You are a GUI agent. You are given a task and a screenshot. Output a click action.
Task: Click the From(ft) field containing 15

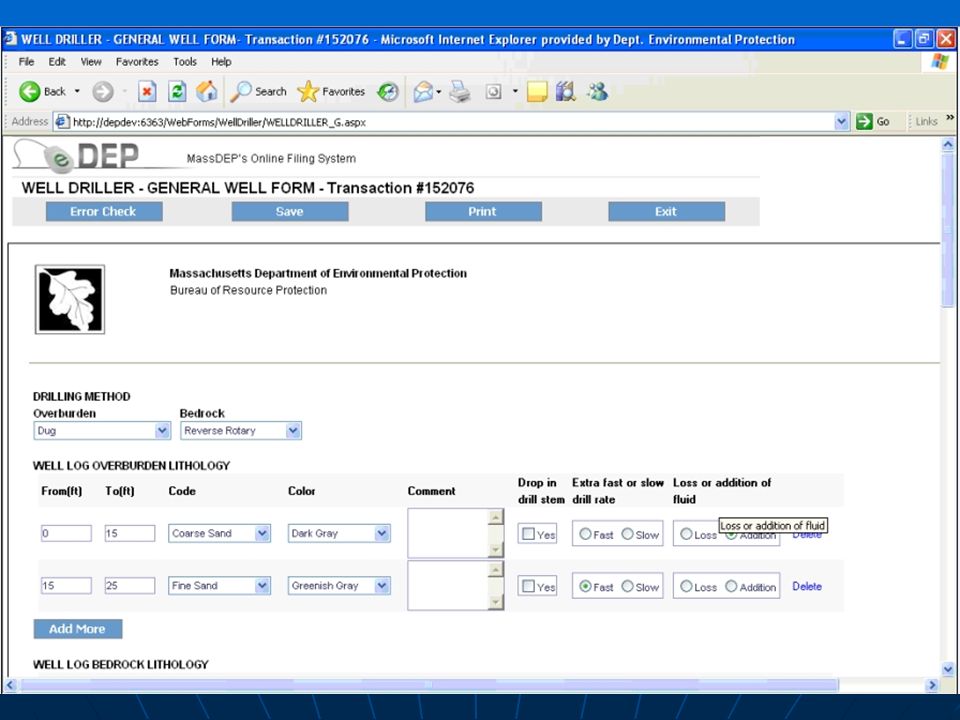pyautogui.click(x=66, y=586)
